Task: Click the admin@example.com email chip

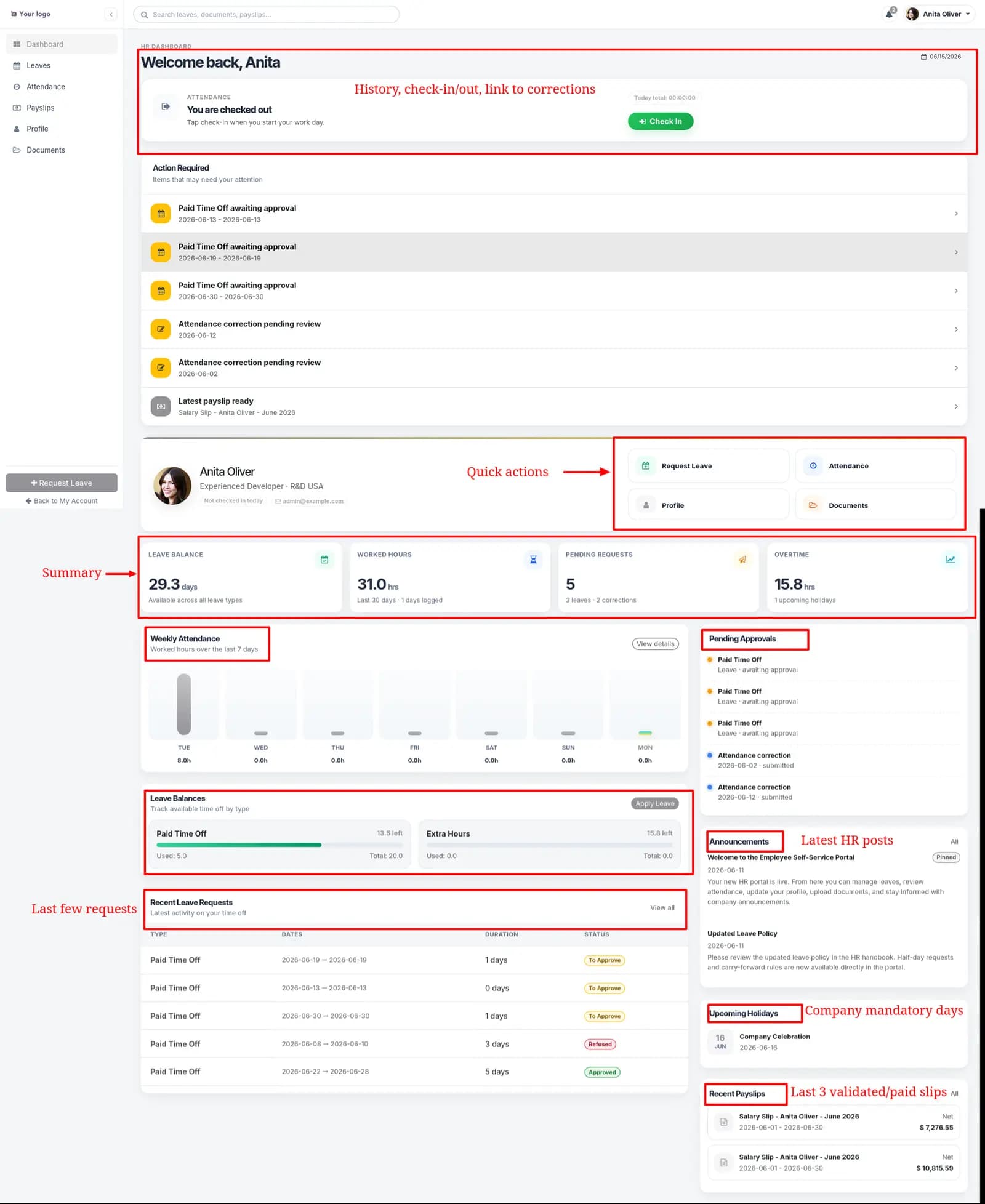Action: tap(309, 501)
